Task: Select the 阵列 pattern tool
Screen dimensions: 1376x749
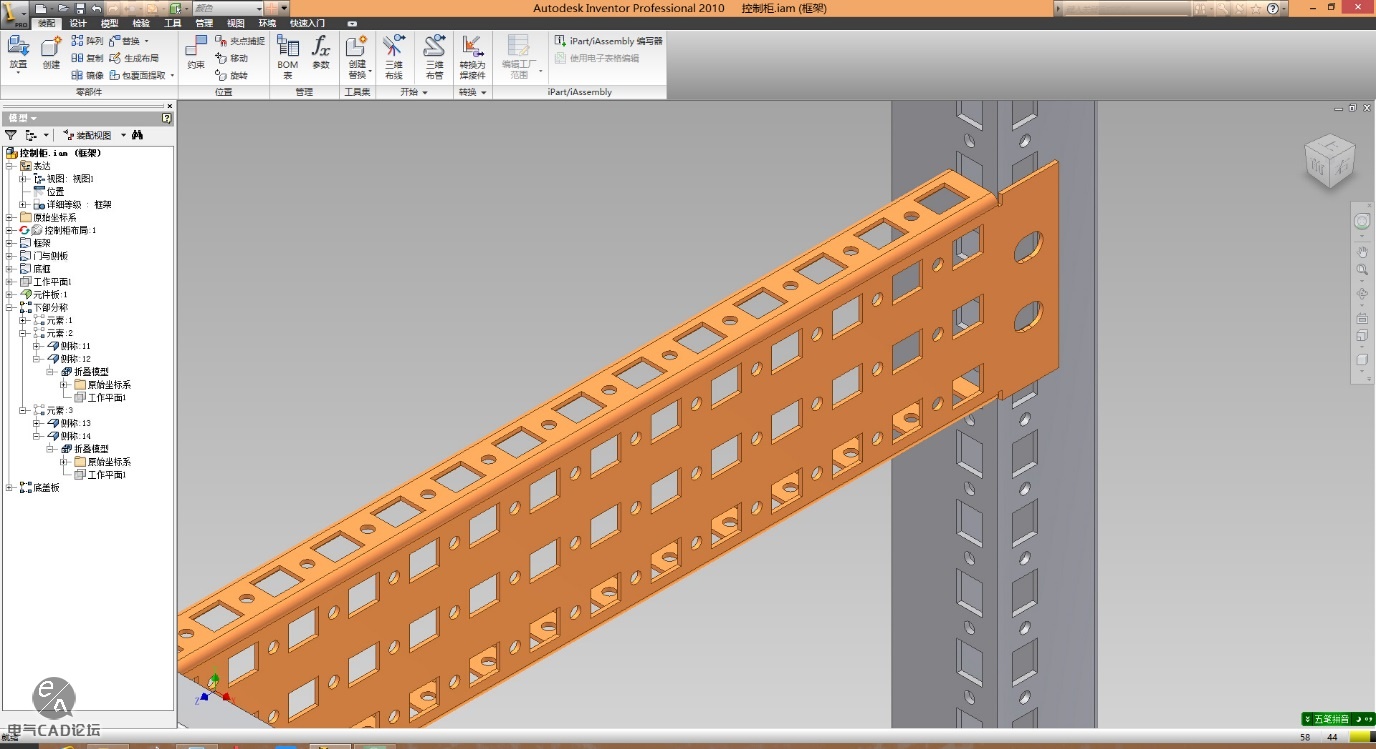Action: tap(87, 41)
